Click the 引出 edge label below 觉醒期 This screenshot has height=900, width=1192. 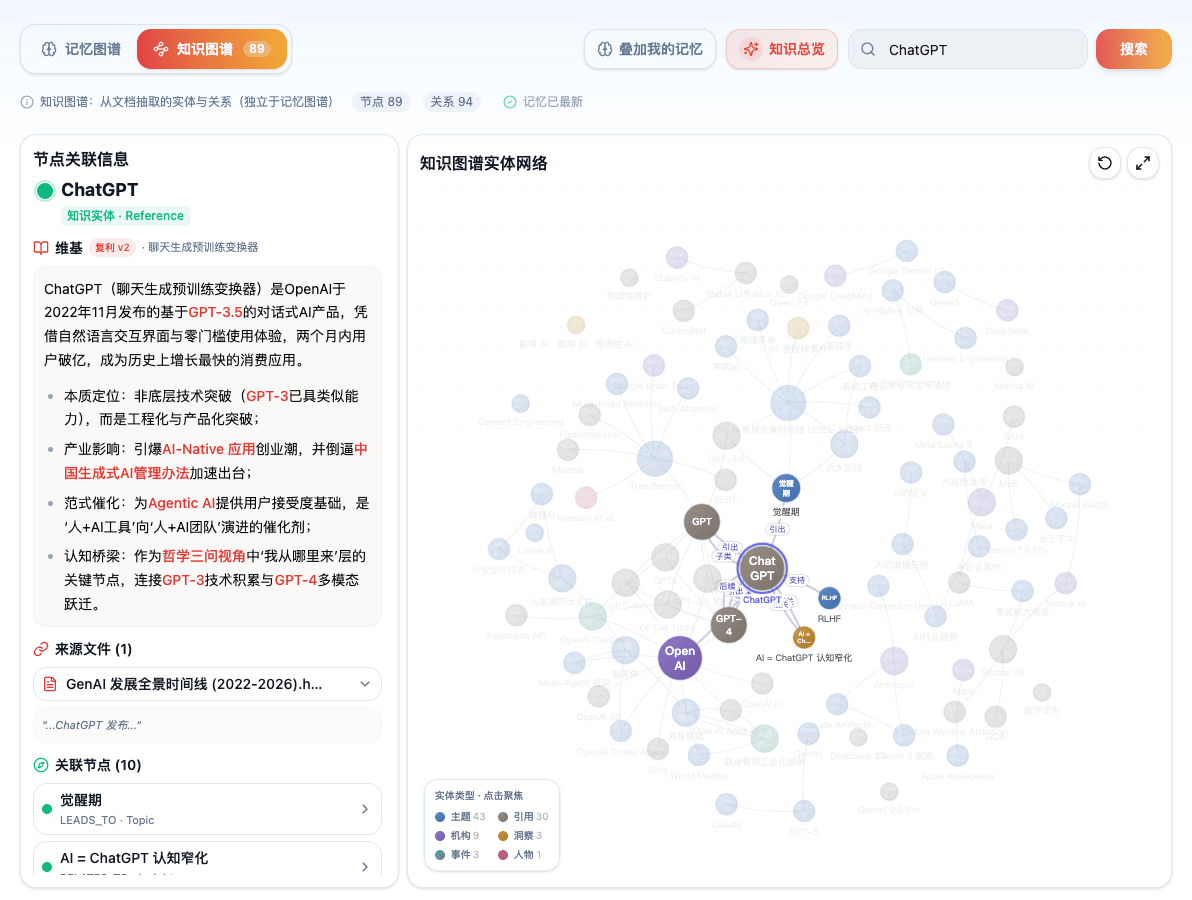tap(777, 529)
